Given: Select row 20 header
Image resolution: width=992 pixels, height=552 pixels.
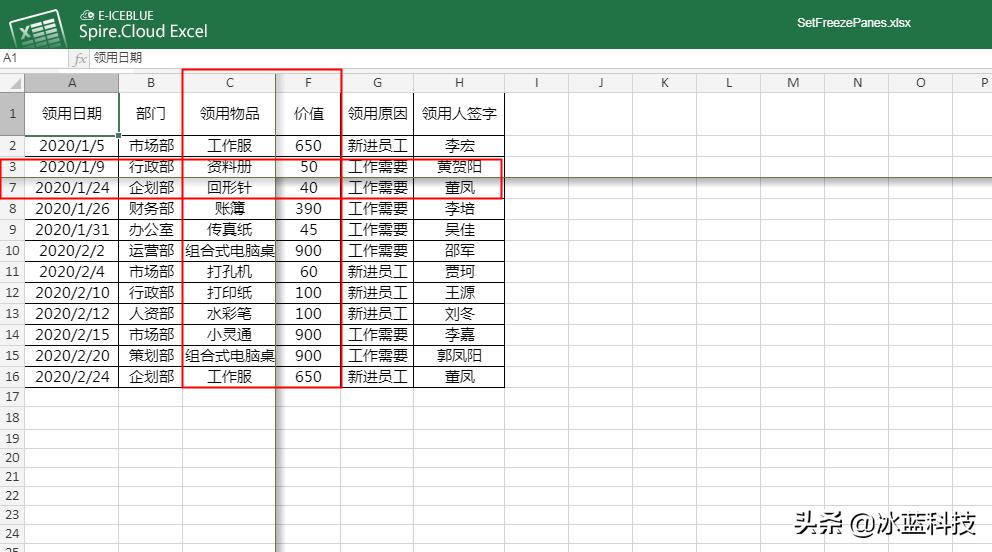Looking at the screenshot, I should pyautogui.click(x=12, y=457).
